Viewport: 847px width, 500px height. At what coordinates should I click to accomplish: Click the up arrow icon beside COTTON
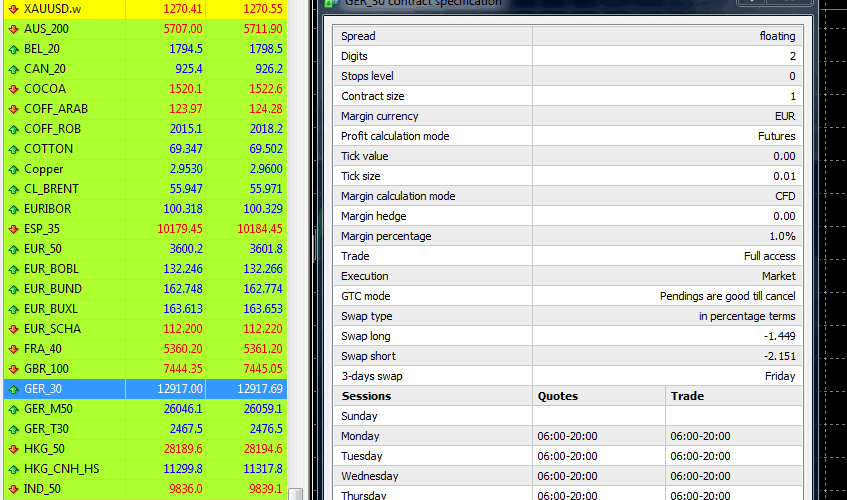(x=14, y=149)
